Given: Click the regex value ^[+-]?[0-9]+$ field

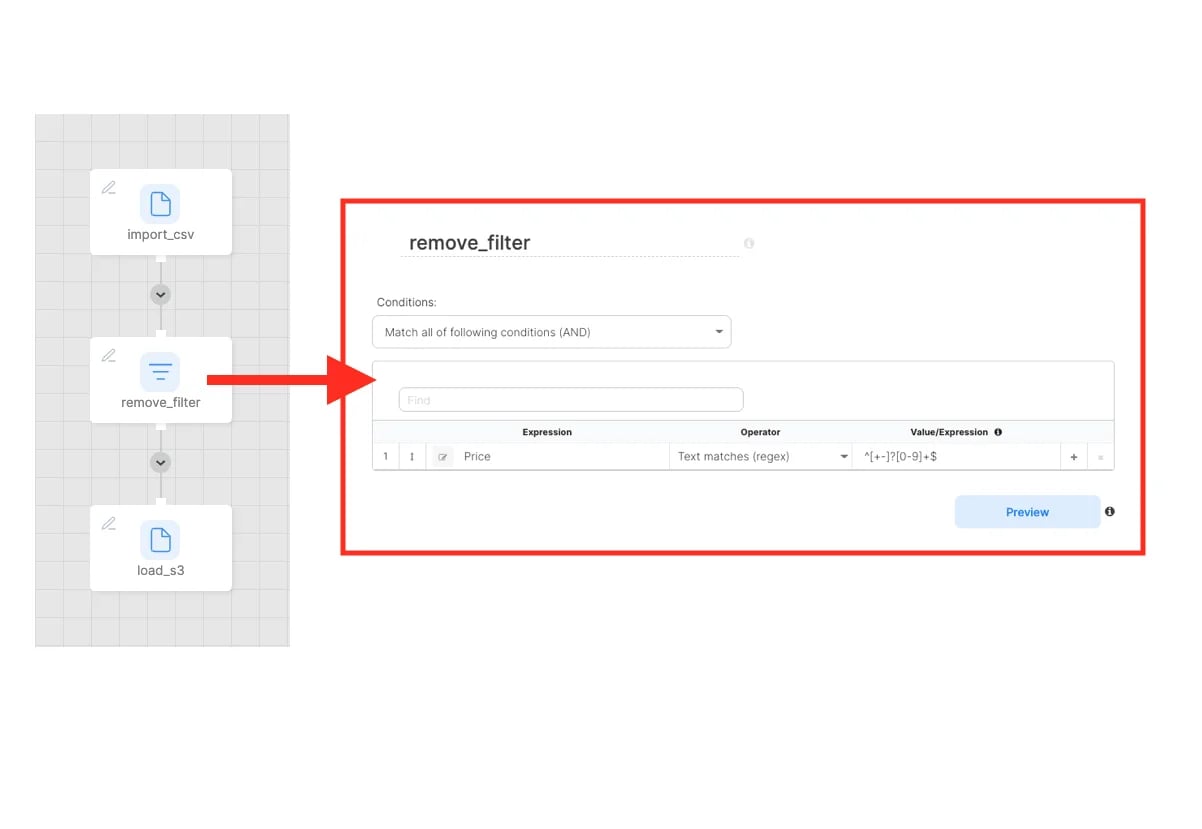Looking at the screenshot, I should pyautogui.click(x=957, y=457).
